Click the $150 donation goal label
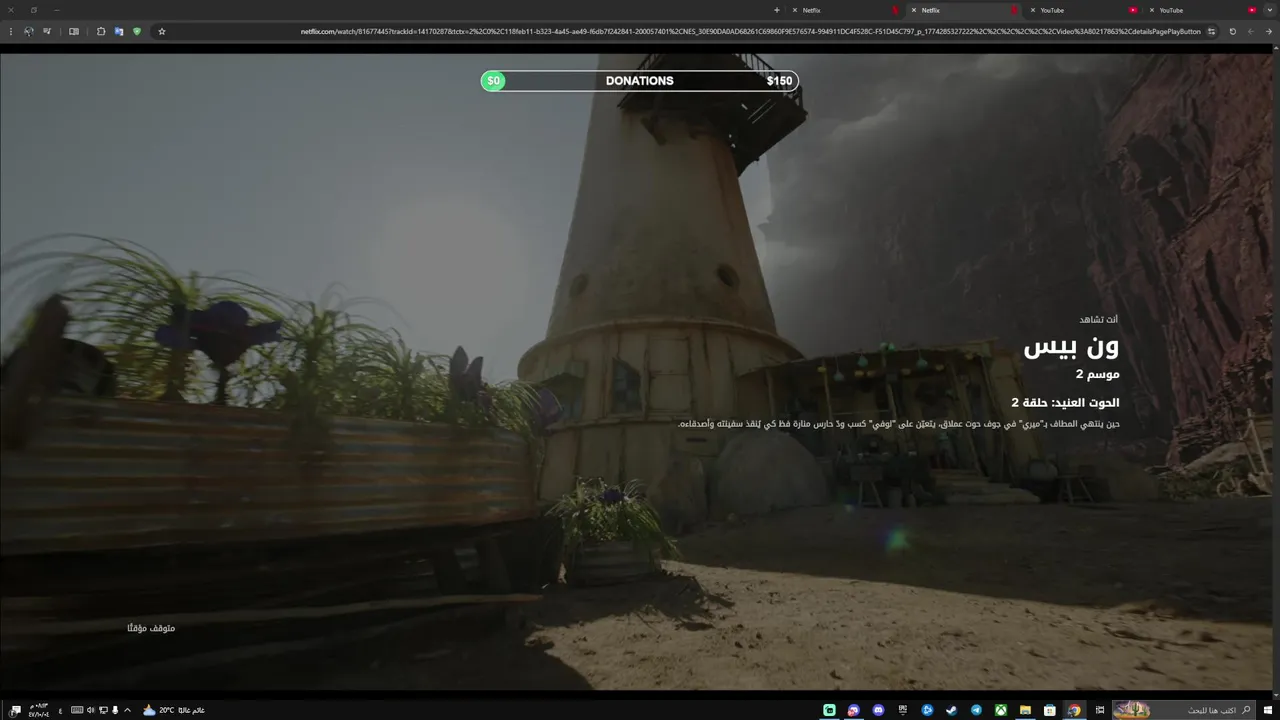The image size is (1280, 720). point(779,81)
